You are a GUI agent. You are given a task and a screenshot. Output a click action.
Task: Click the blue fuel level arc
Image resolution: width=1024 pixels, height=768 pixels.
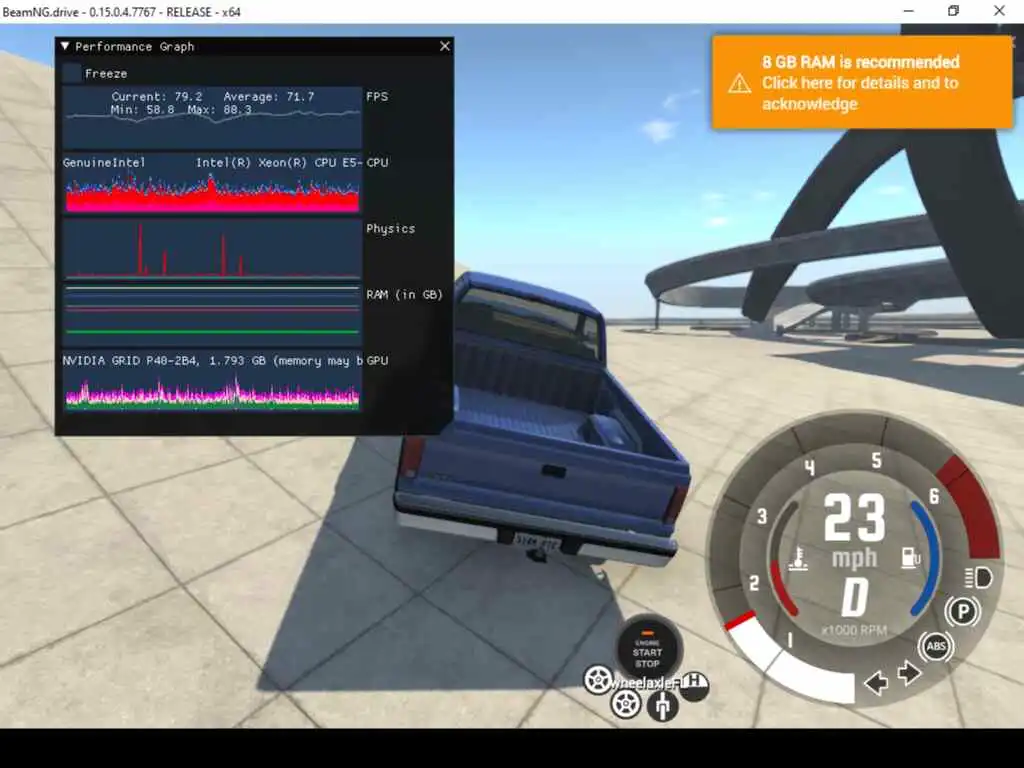927,557
